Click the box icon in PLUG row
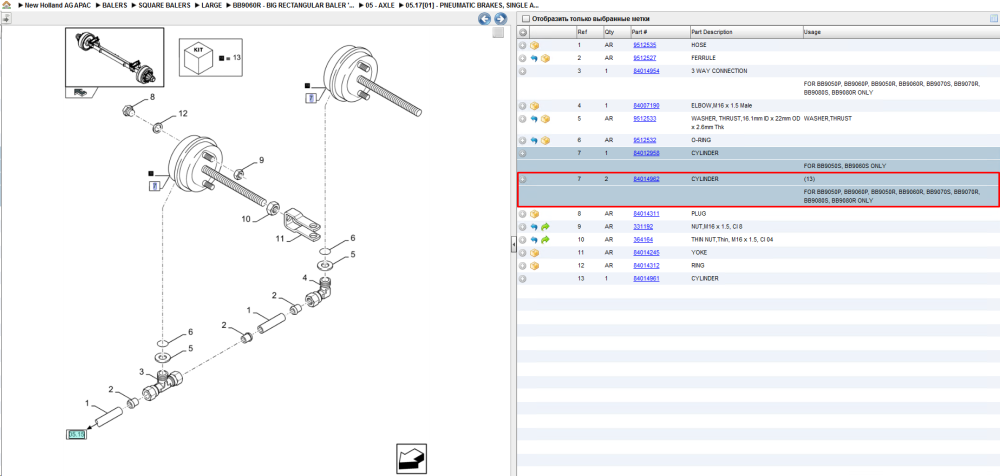Image resolution: width=1000 pixels, height=476 pixels. tap(534, 214)
